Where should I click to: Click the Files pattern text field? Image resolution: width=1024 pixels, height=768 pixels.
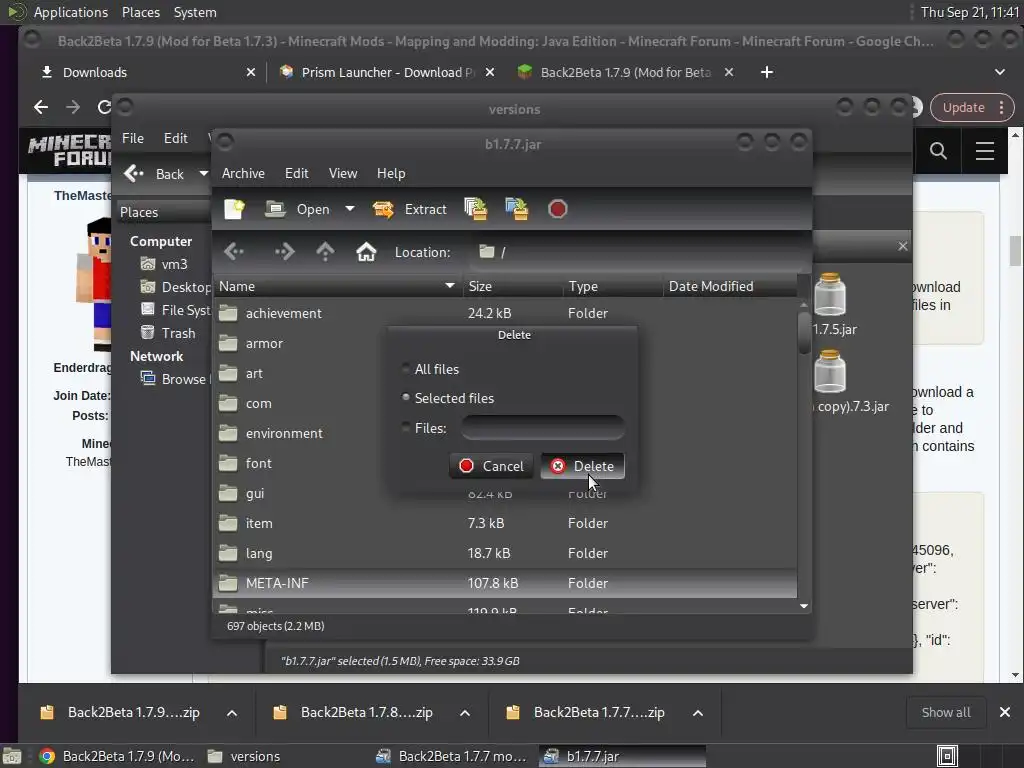pos(543,428)
